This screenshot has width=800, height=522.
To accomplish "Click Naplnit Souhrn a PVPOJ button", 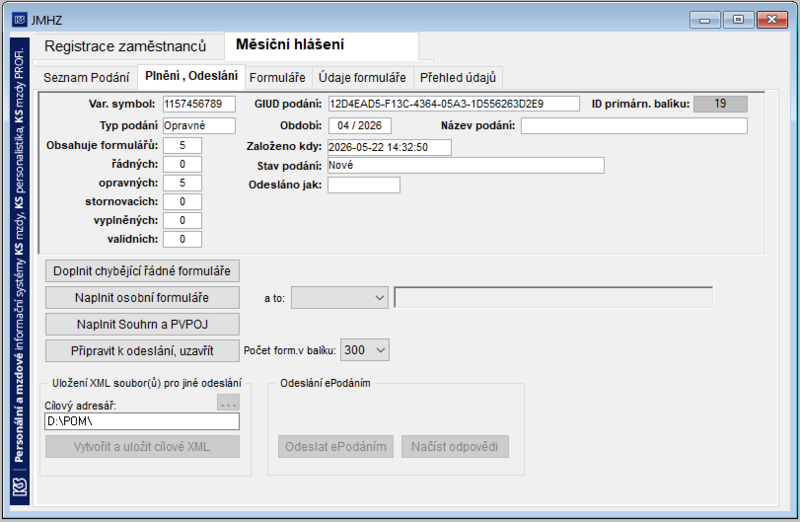I will [142, 325].
